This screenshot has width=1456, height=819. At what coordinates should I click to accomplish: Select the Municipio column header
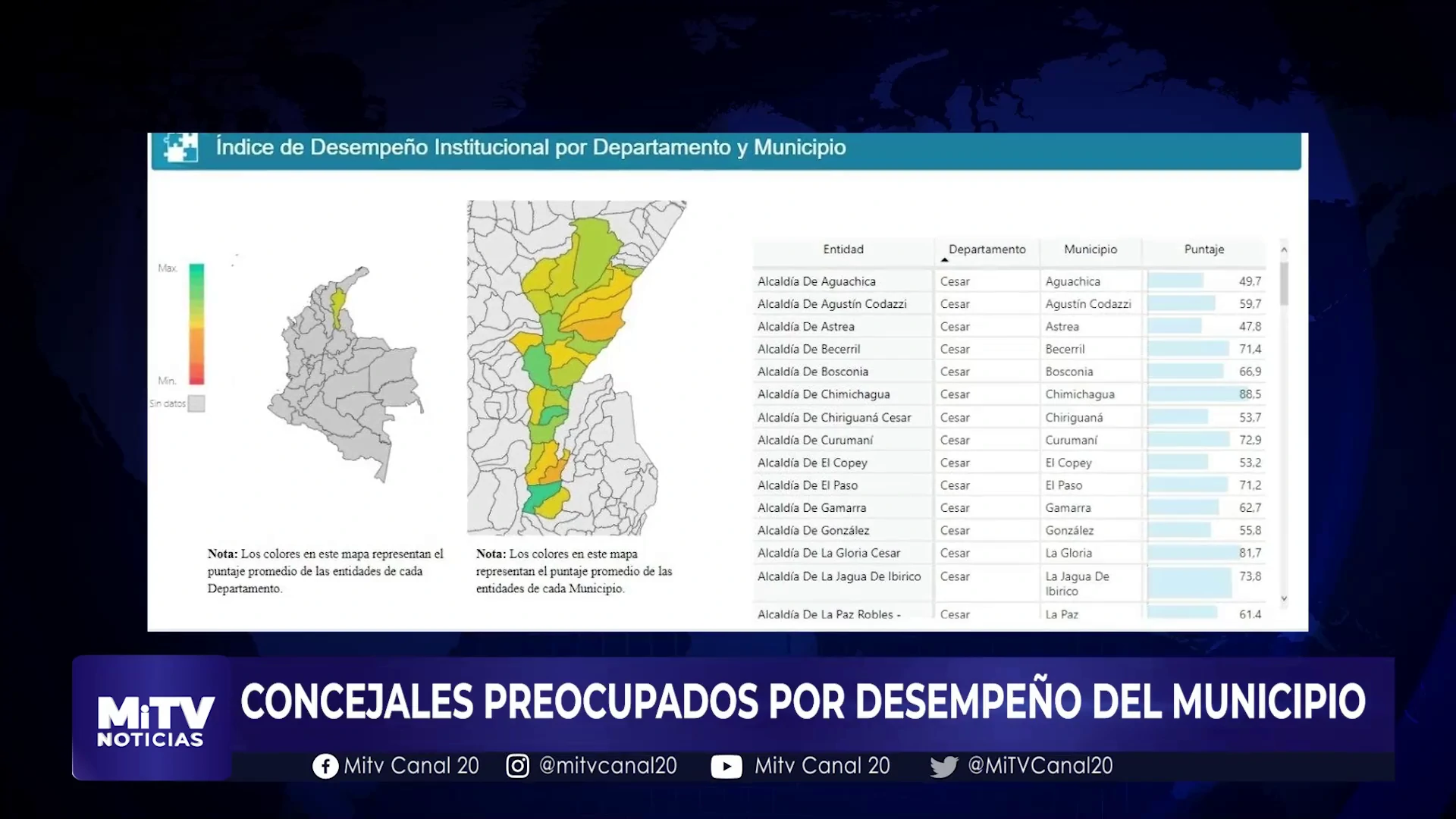coord(1090,249)
